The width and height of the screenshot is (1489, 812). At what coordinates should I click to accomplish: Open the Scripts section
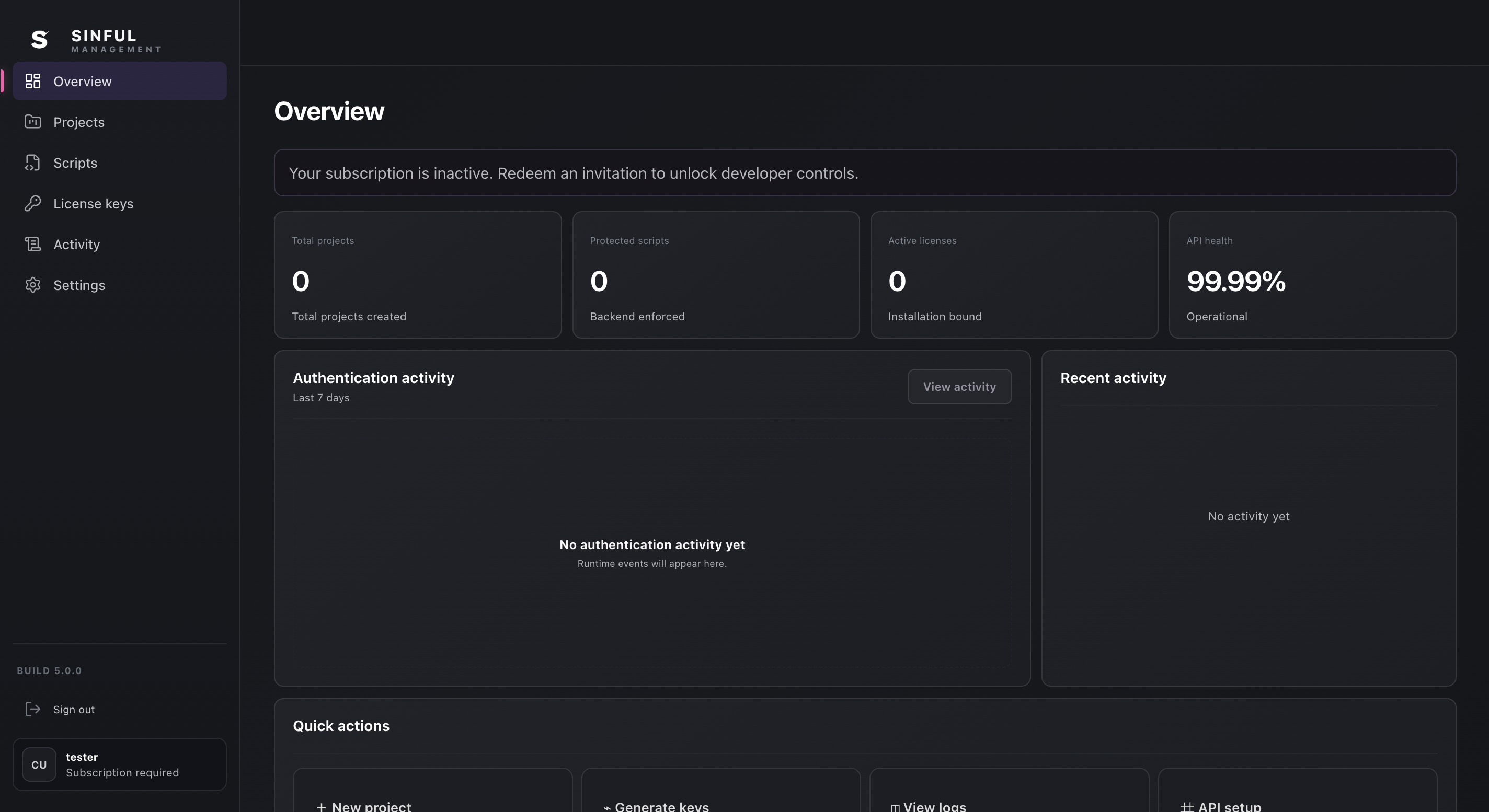[120, 163]
